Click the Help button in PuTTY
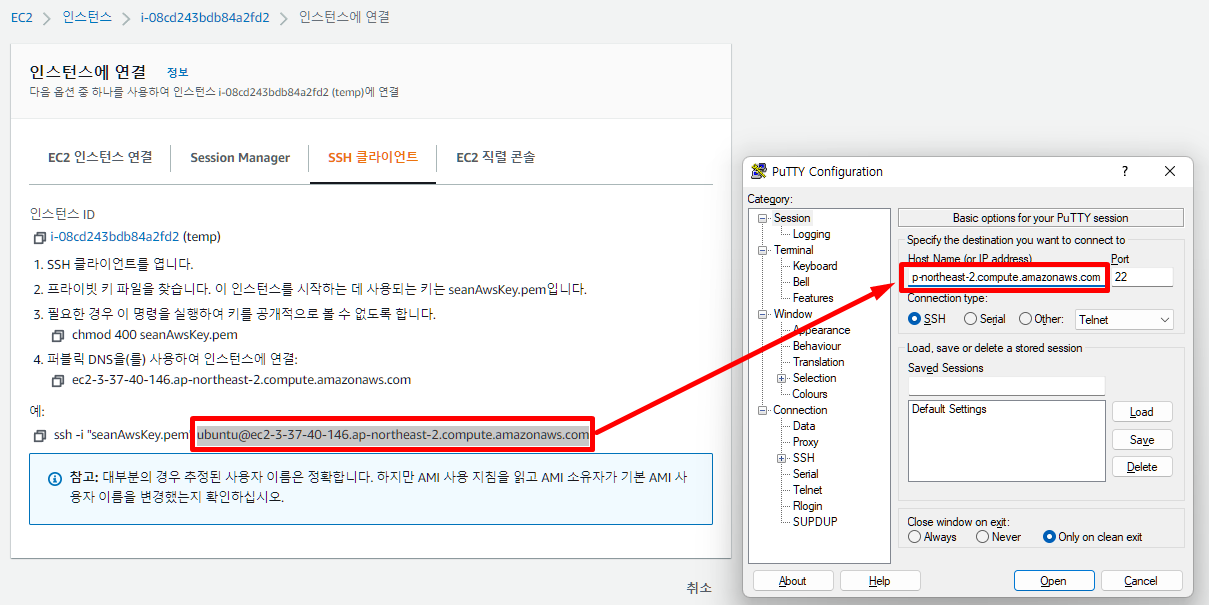Image resolution: width=1209 pixels, height=605 pixels. coord(880,581)
